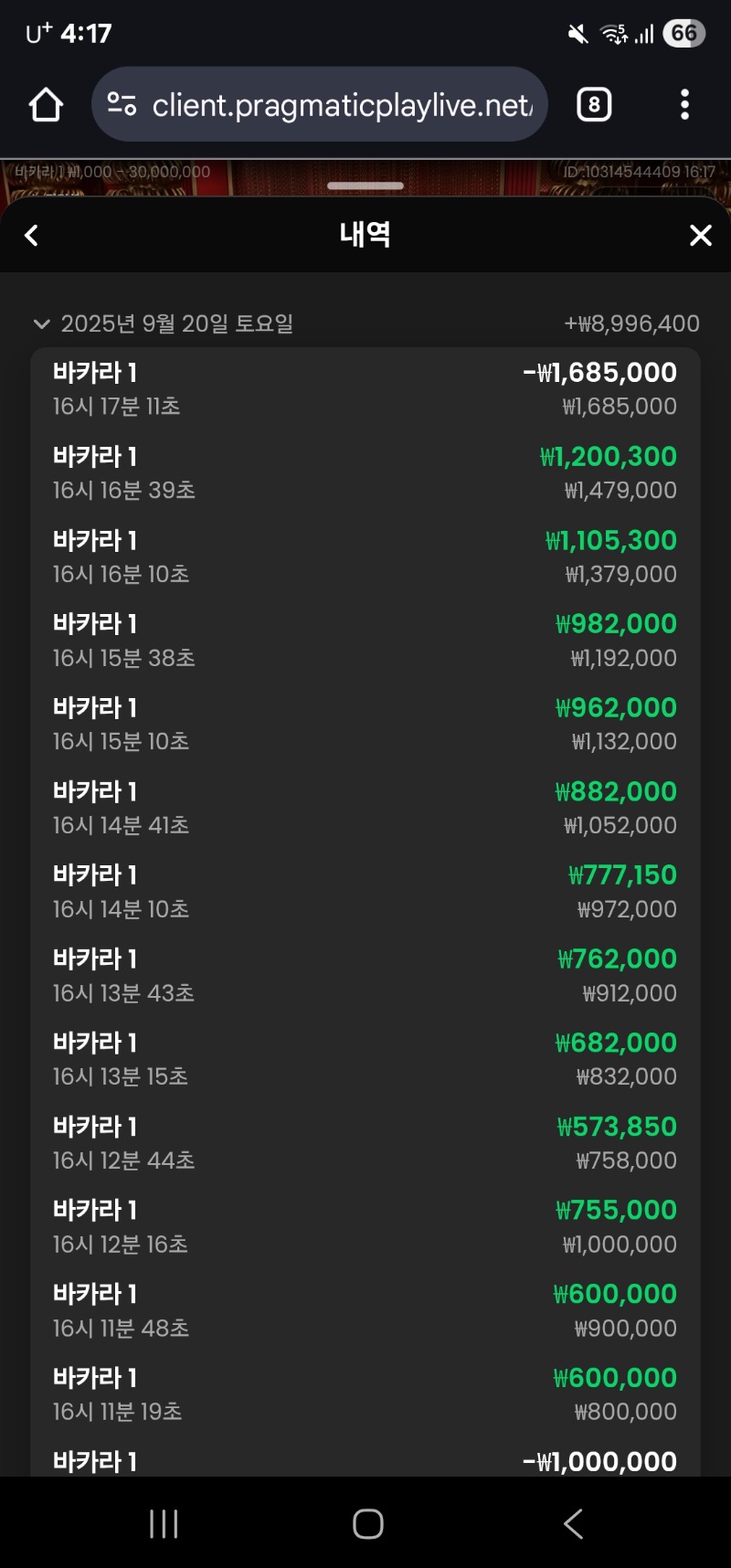The height and width of the screenshot is (1568, 731).
Task: Tap the panel drag handle bar
Action: click(365, 185)
